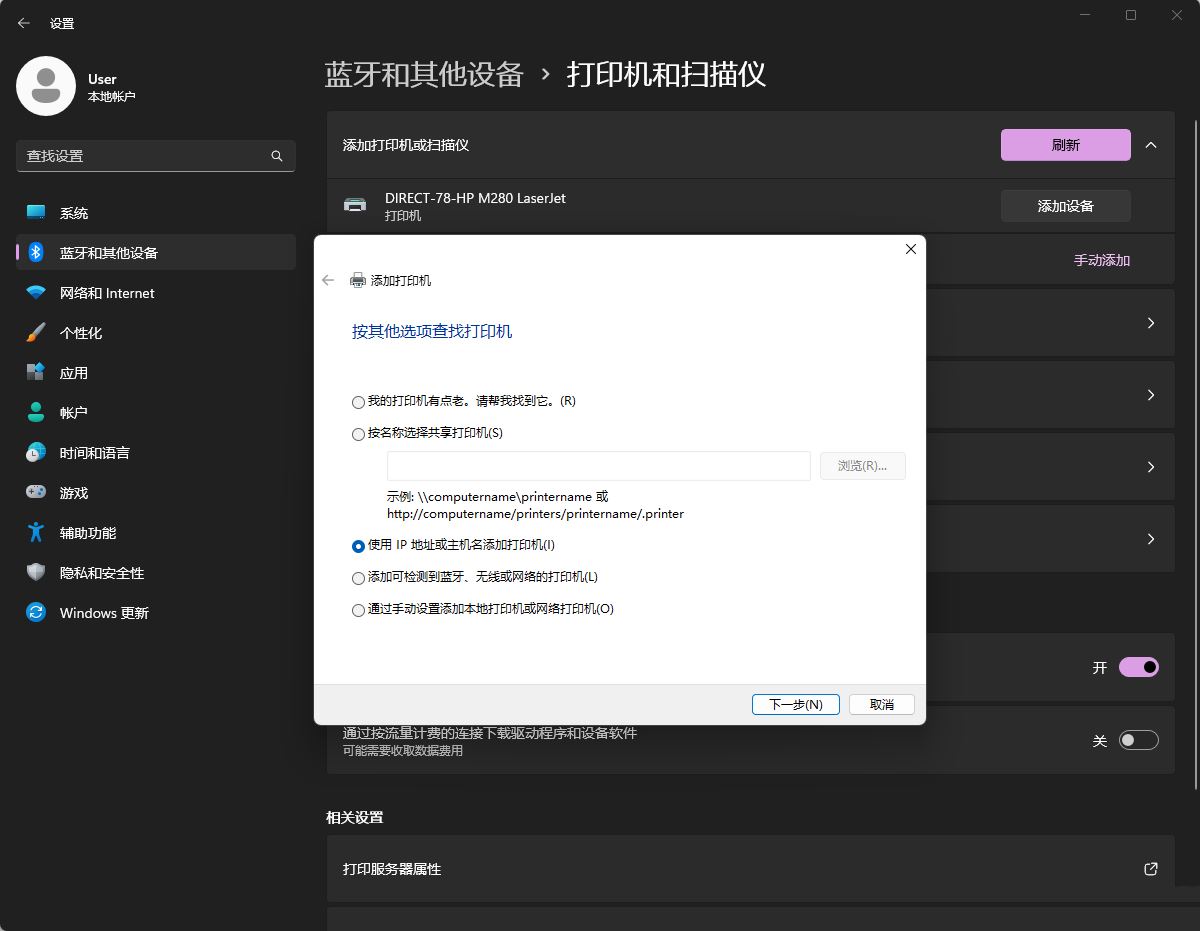Open 辅助功能 accessibility icon in sidebar
Screen dimensions: 1200x931
tap(36, 532)
